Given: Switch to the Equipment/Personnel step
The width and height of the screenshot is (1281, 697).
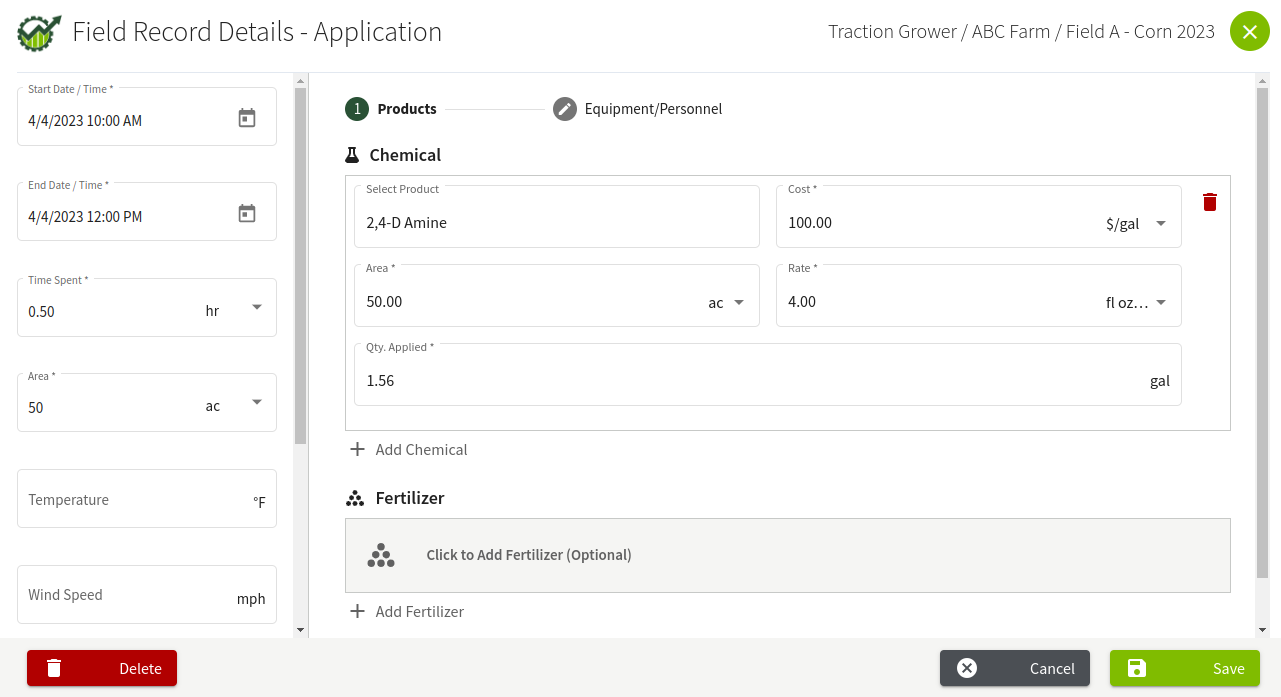Looking at the screenshot, I should pos(638,109).
